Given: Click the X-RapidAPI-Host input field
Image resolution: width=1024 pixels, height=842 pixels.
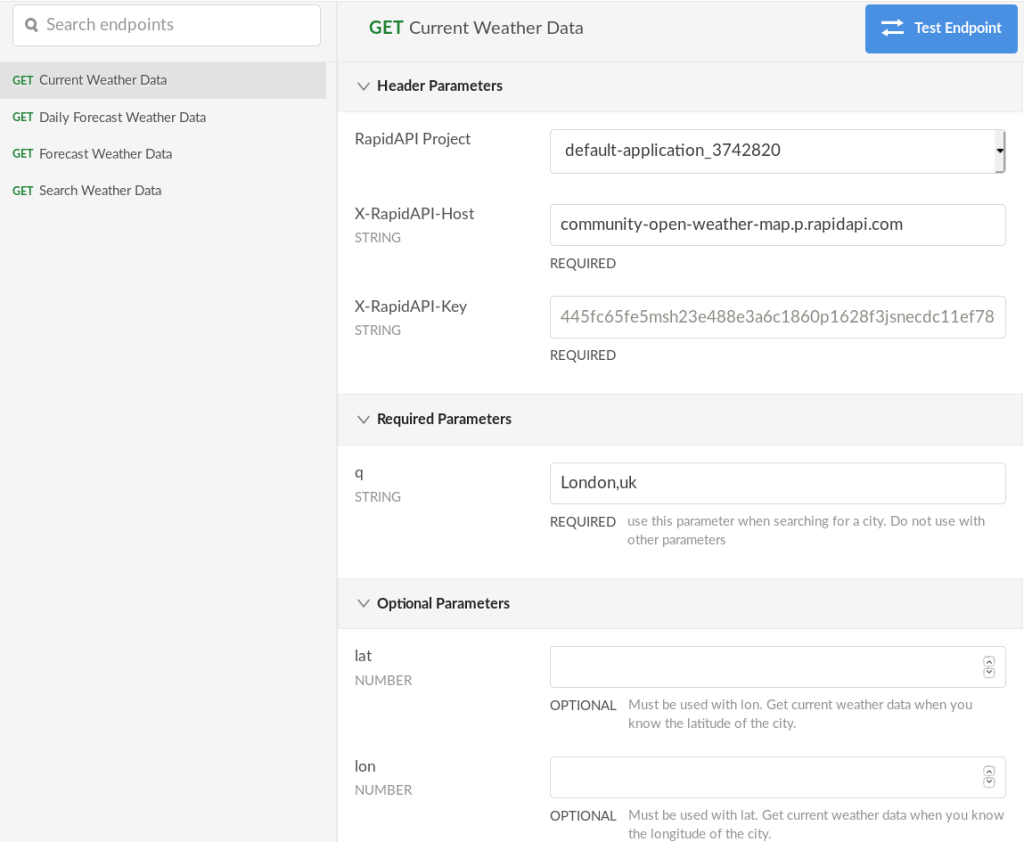Looking at the screenshot, I should [x=777, y=225].
